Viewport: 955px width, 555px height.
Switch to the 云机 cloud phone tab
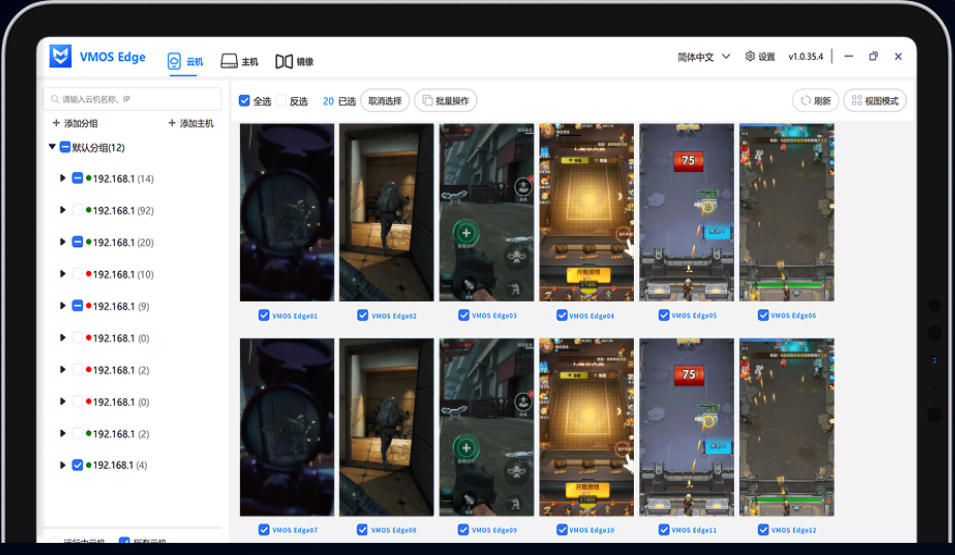click(185, 62)
